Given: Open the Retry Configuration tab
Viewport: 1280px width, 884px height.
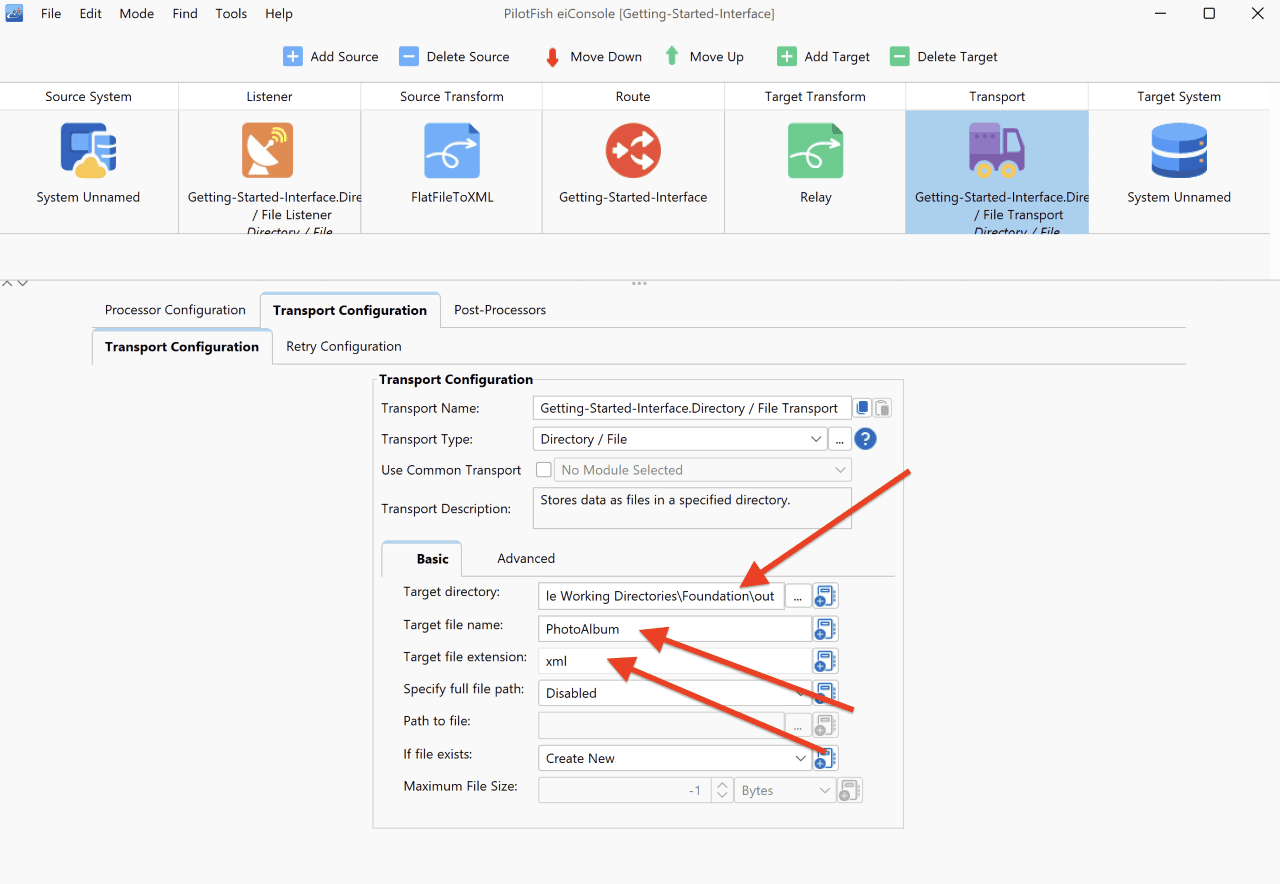Looking at the screenshot, I should (x=344, y=346).
